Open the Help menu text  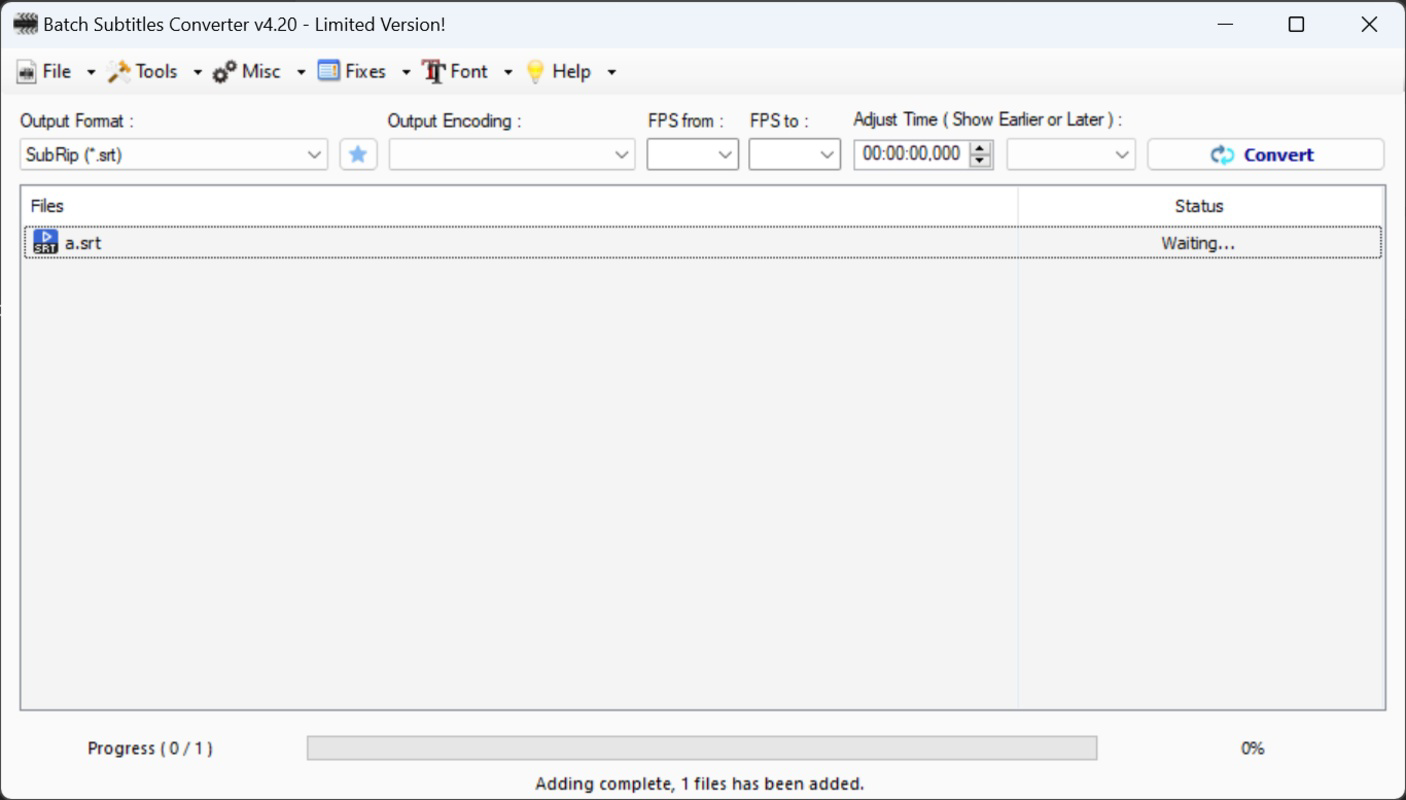(x=571, y=71)
